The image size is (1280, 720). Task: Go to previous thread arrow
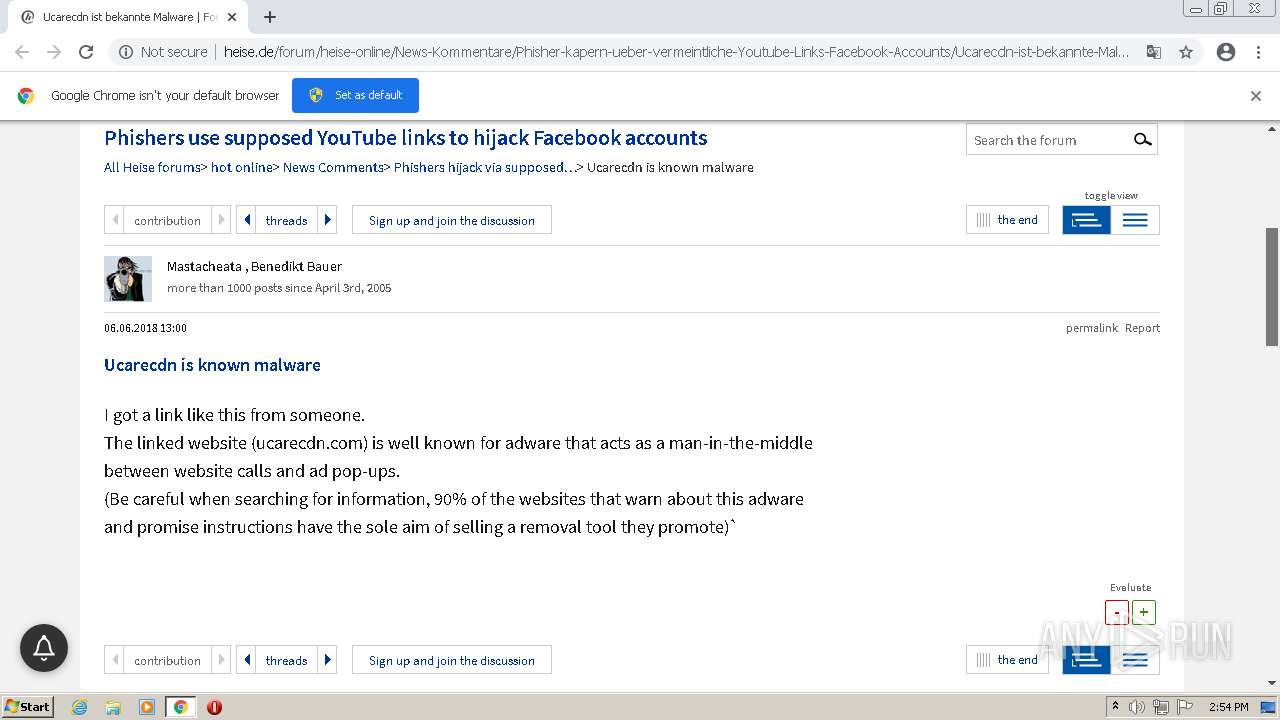(x=247, y=220)
